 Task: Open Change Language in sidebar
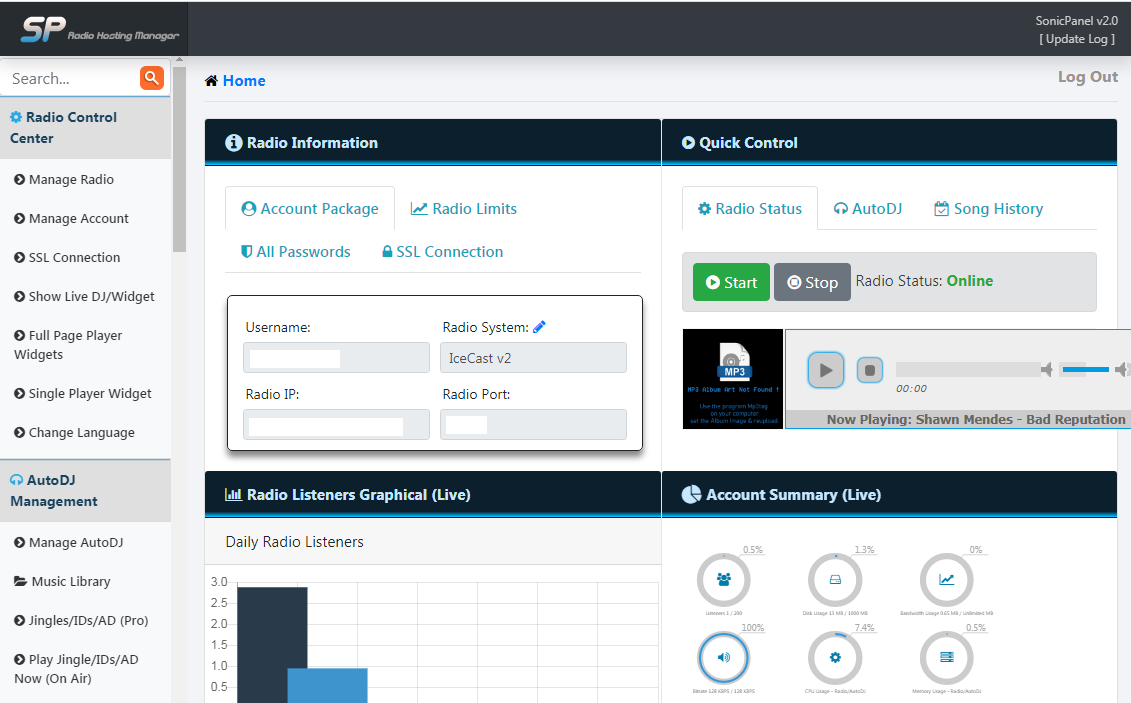[74, 433]
